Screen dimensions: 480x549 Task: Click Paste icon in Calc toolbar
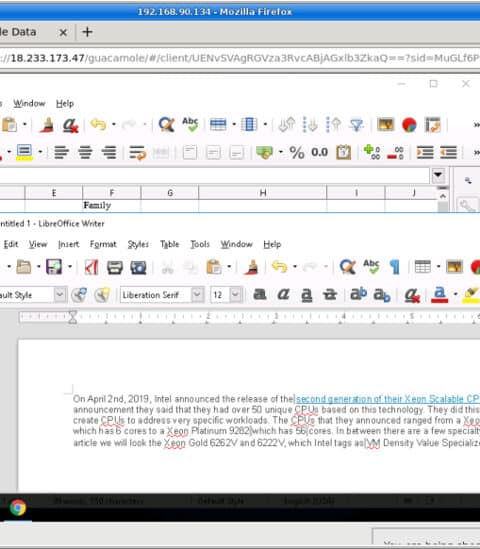click(9, 125)
